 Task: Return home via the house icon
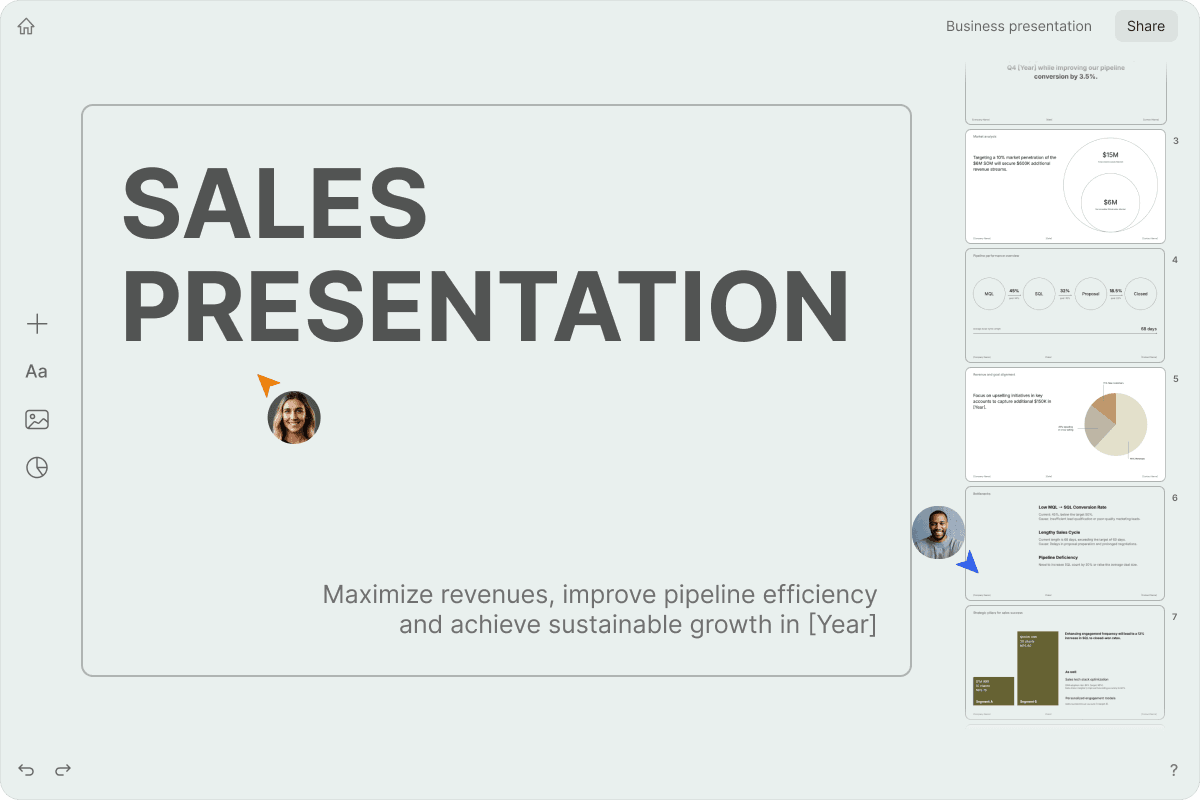pyautogui.click(x=25, y=26)
